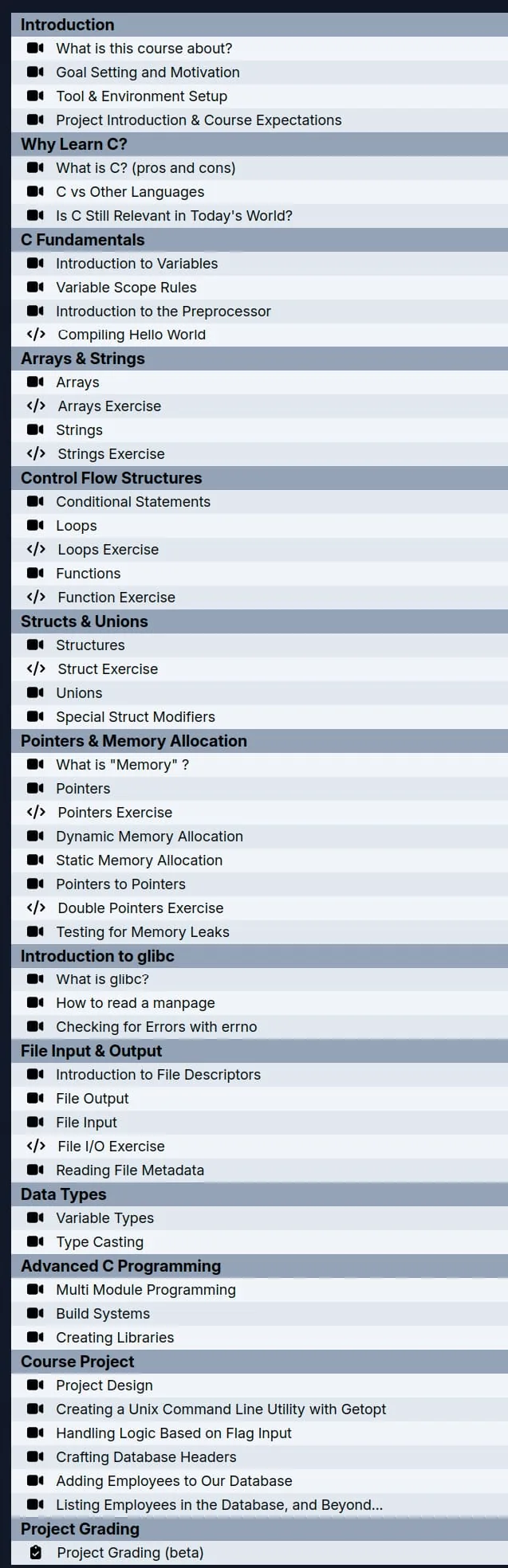The width and height of the screenshot is (508, 1568).
Task: Select the Why Learn C? section header
Action: coord(259,144)
